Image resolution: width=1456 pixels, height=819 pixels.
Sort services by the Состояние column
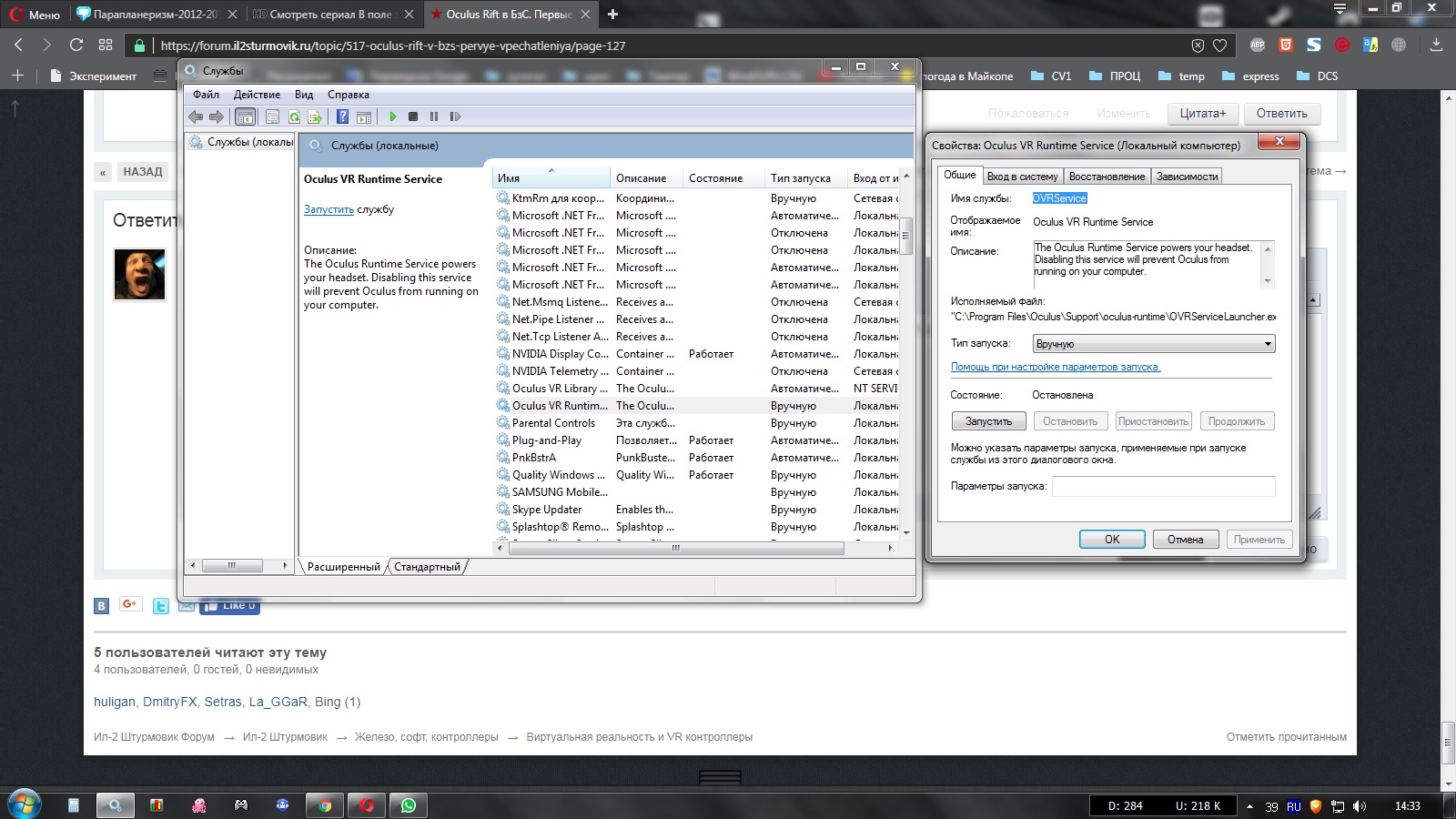click(724, 178)
